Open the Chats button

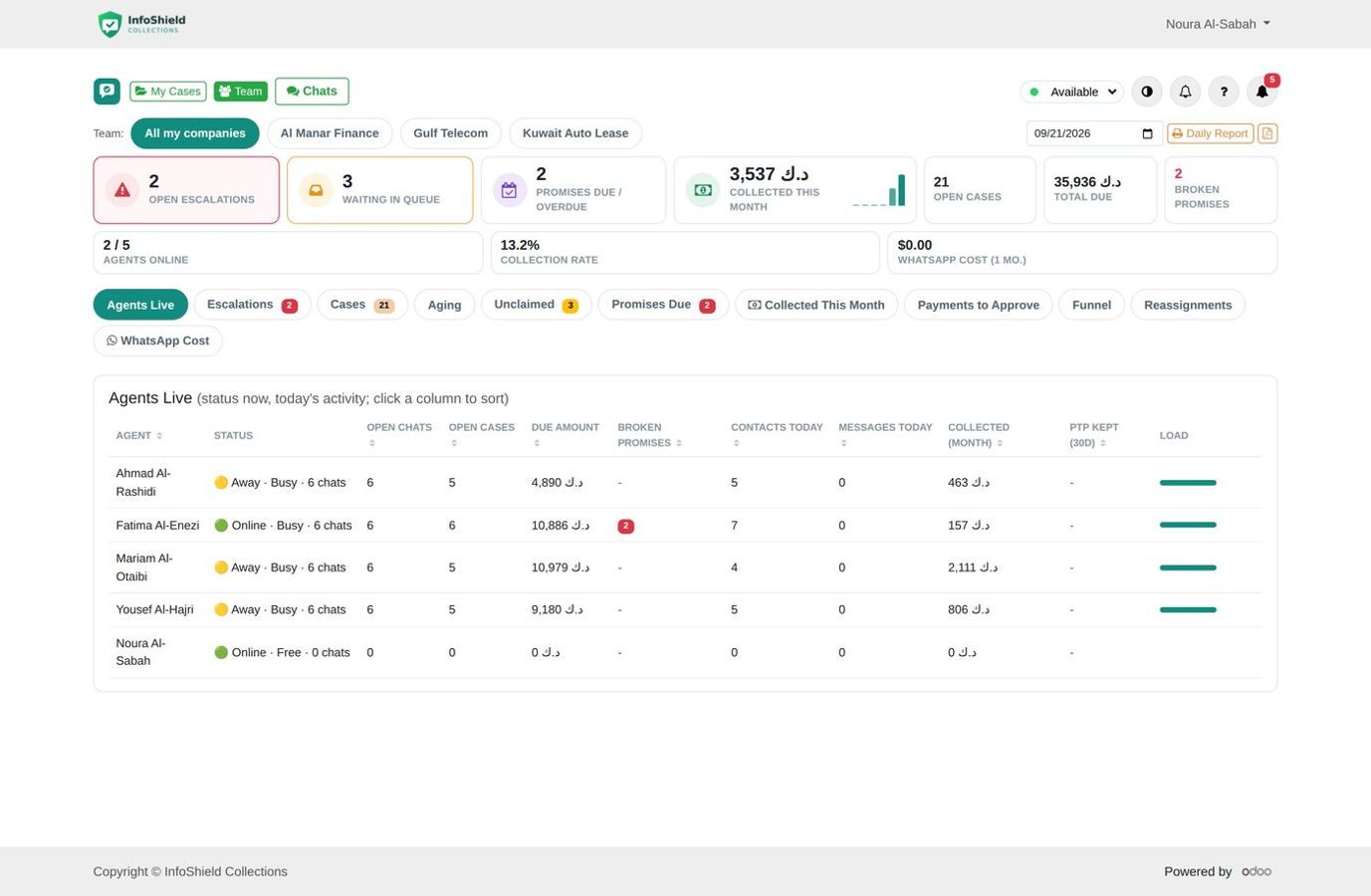click(312, 92)
